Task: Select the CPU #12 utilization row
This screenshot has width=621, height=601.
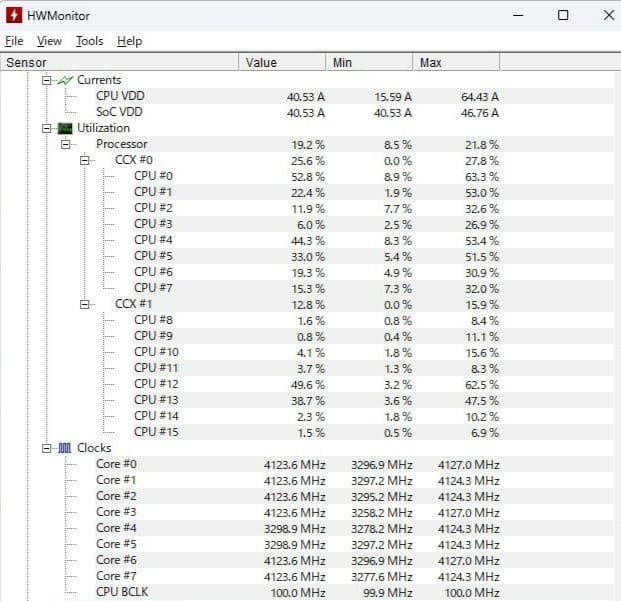Action: (x=157, y=384)
